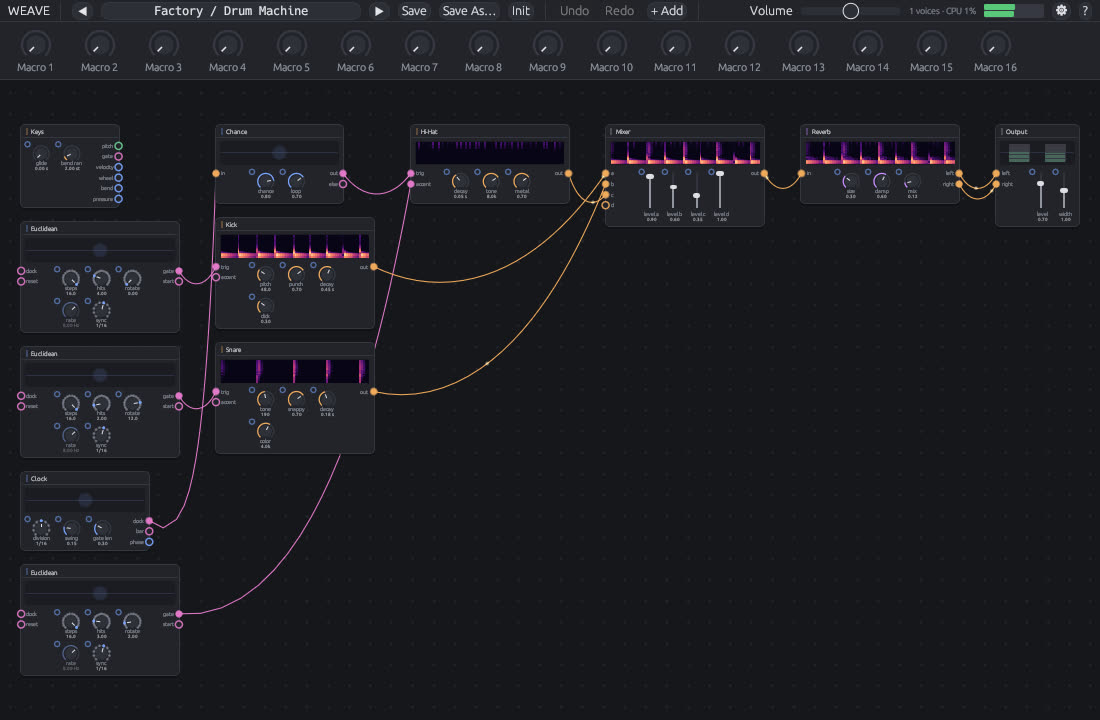Click the Reverb size knob
The height and width of the screenshot is (720, 1100).
(850, 181)
